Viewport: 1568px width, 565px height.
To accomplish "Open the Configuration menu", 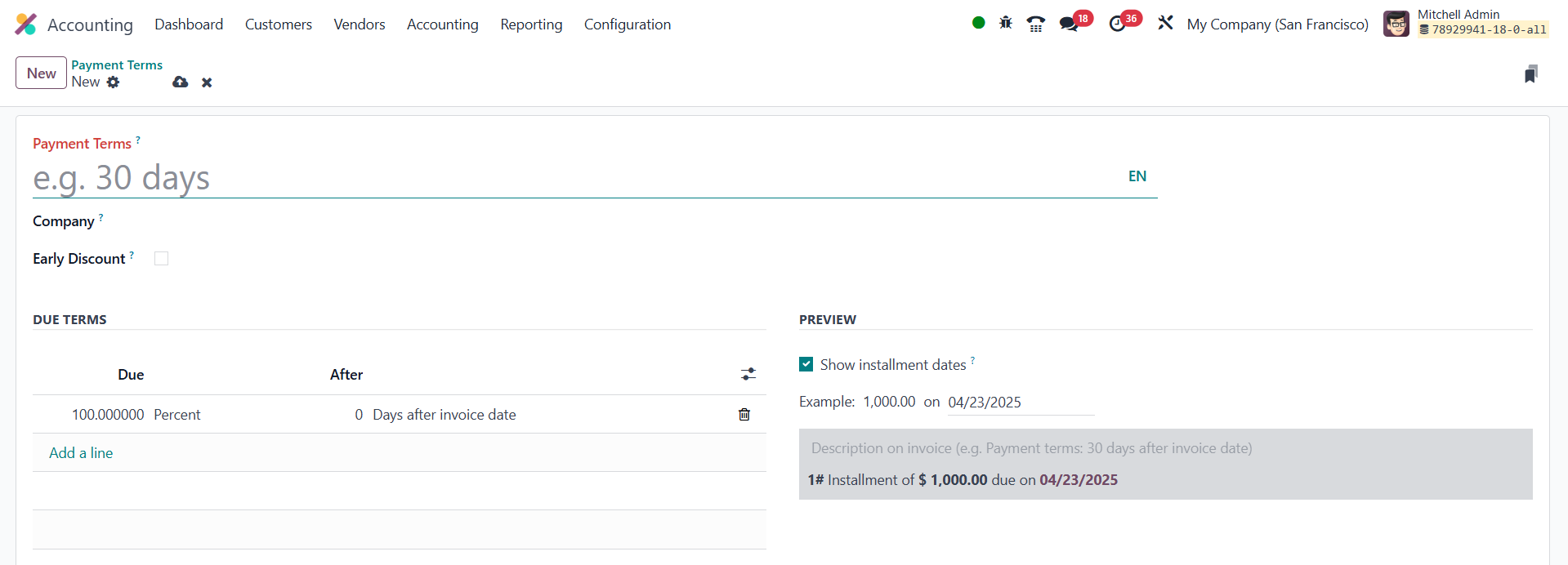I will (627, 24).
